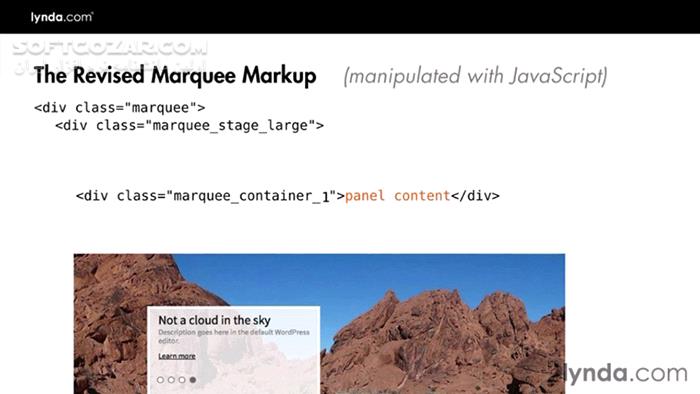The width and height of the screenshot is (700, 394).
Task: Click orange 'panel content' text
Action: (397, 195)
